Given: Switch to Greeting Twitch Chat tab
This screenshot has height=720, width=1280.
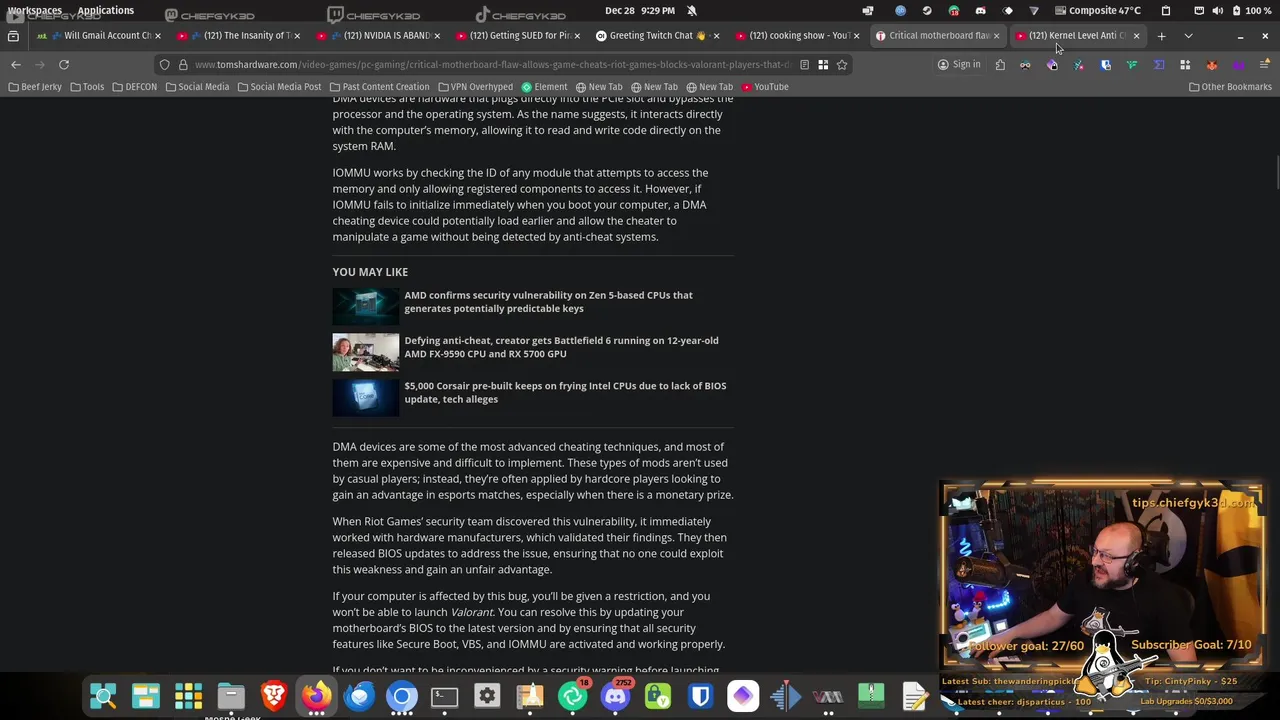Looking at the screenshot, I should 658,36.
